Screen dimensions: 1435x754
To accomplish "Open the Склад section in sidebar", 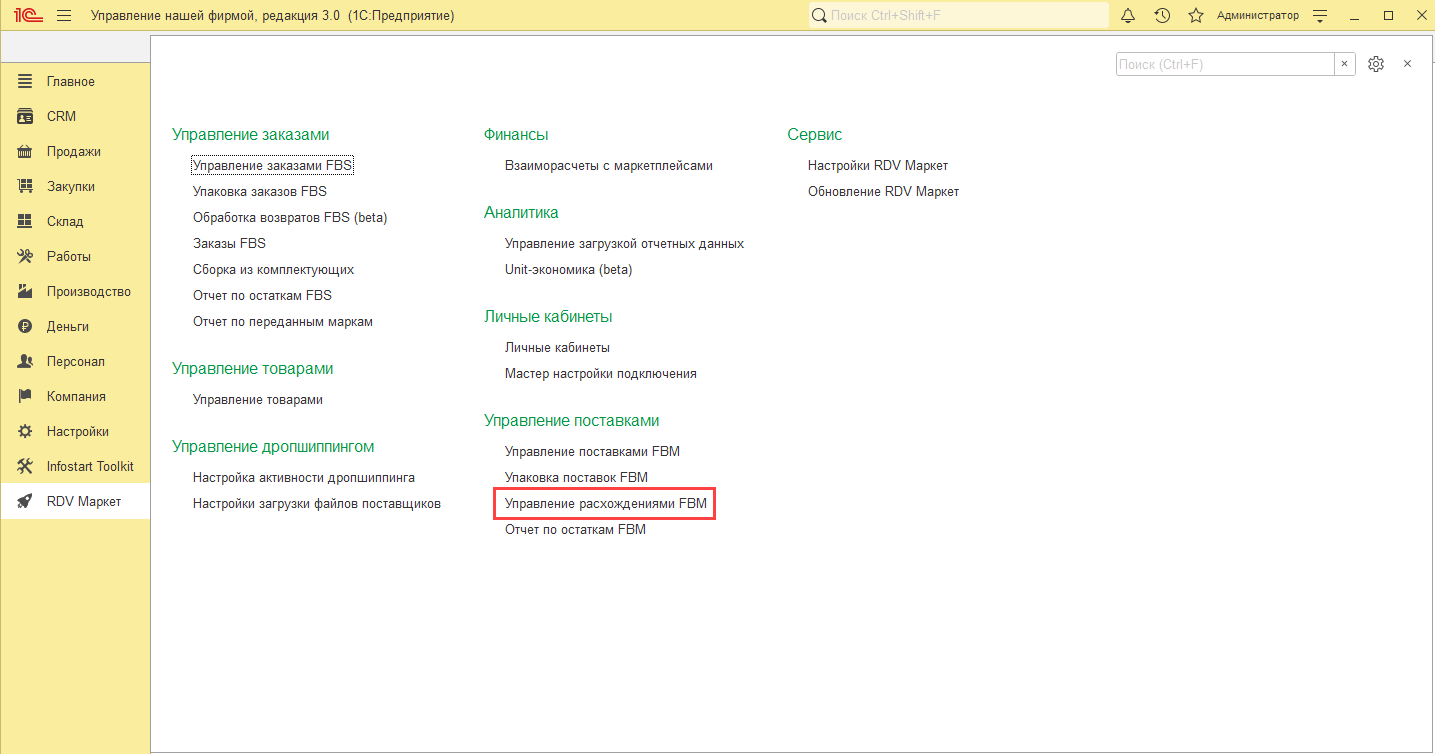I will [x=75, y=221].
